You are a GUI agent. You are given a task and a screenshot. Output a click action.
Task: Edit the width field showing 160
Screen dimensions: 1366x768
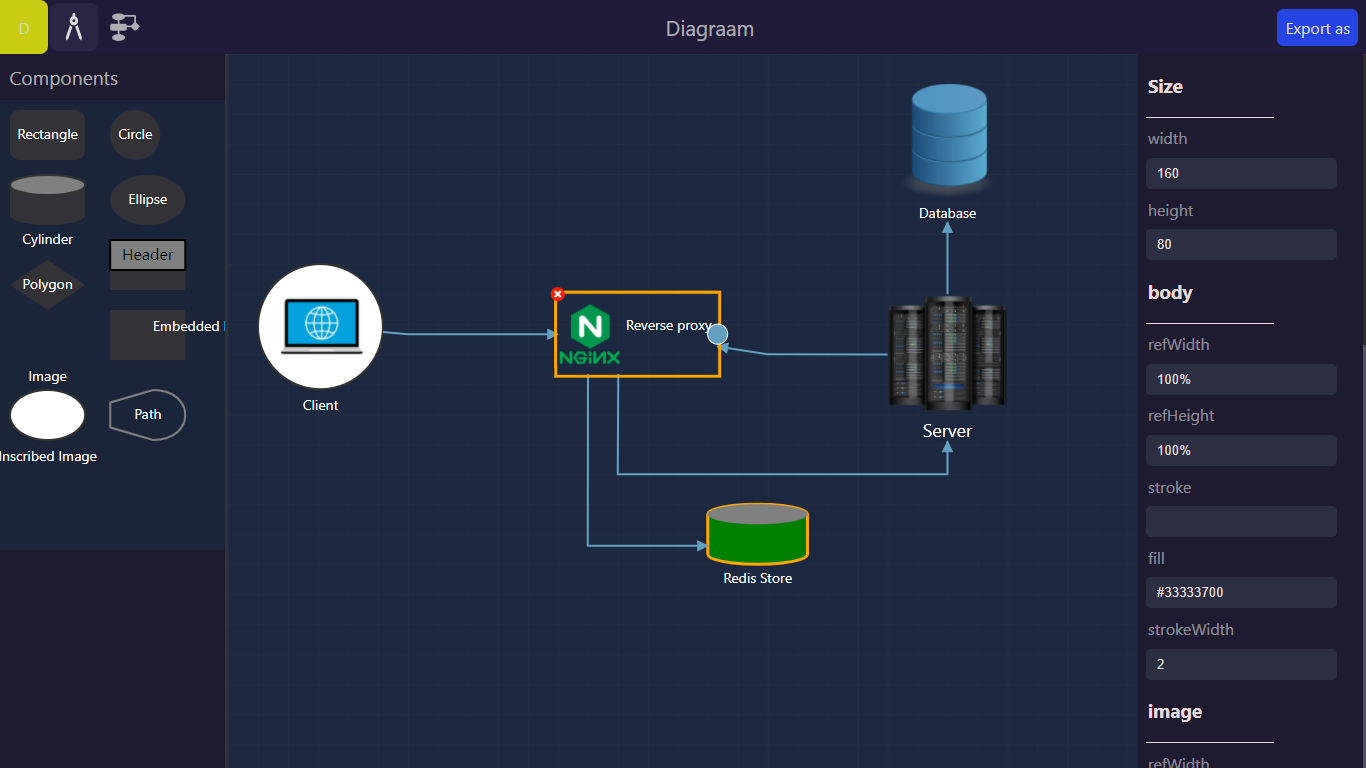(x=1241, y=173)
